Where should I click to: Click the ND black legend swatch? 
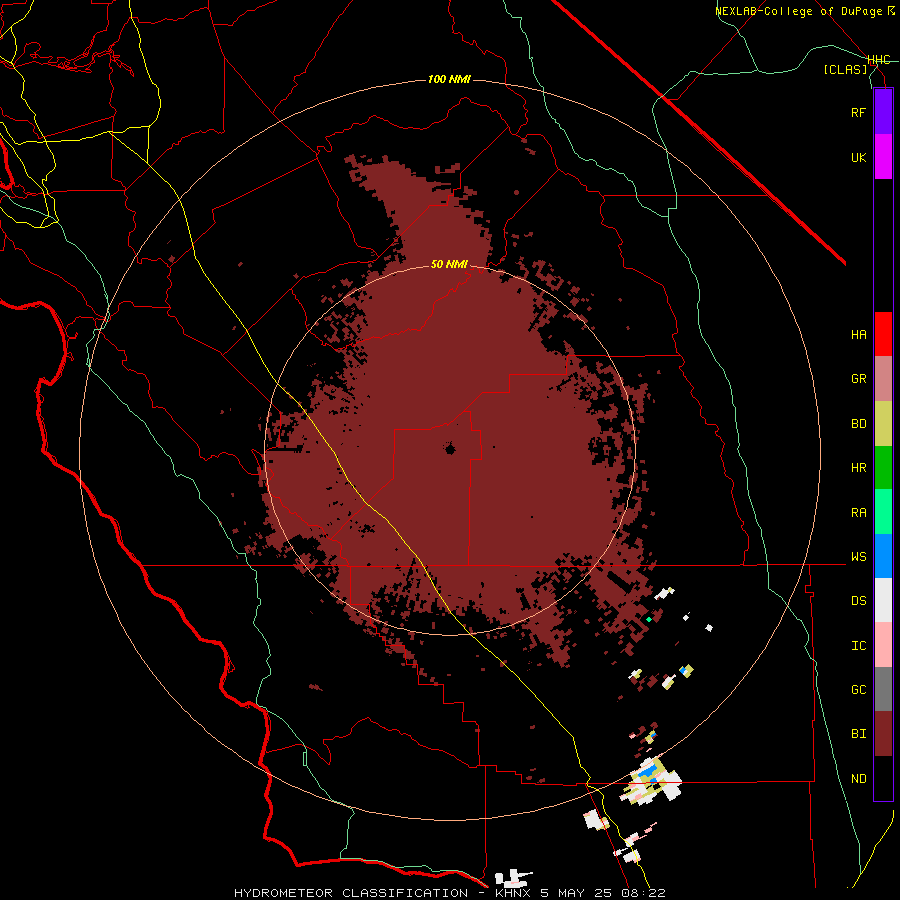point(883,778)
